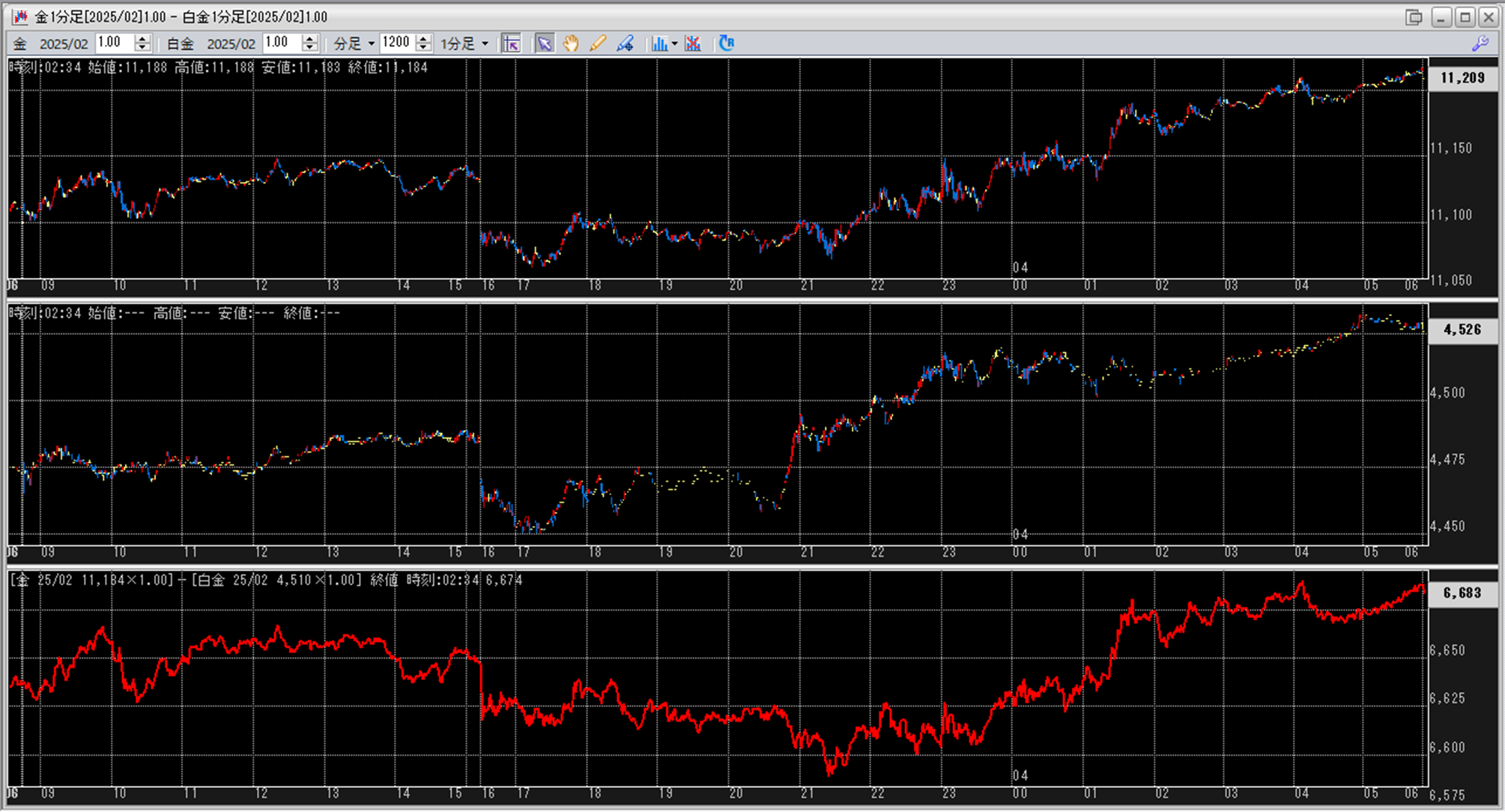The image size is (1505, 812).
Task: Open the 分足 timeframe type dropdown
Action: 354,43
